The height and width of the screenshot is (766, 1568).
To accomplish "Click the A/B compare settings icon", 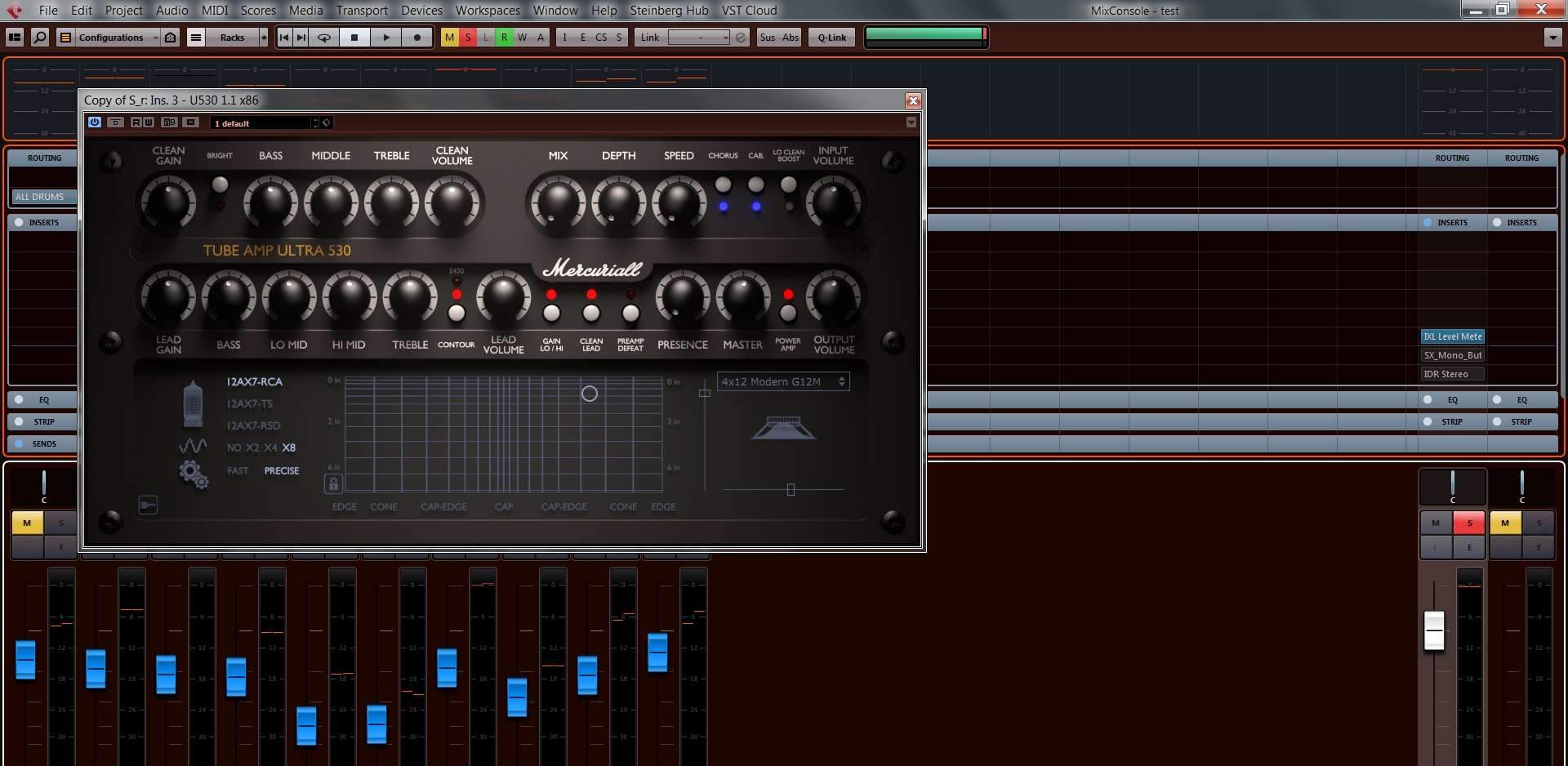I will (x=169, y=122).
